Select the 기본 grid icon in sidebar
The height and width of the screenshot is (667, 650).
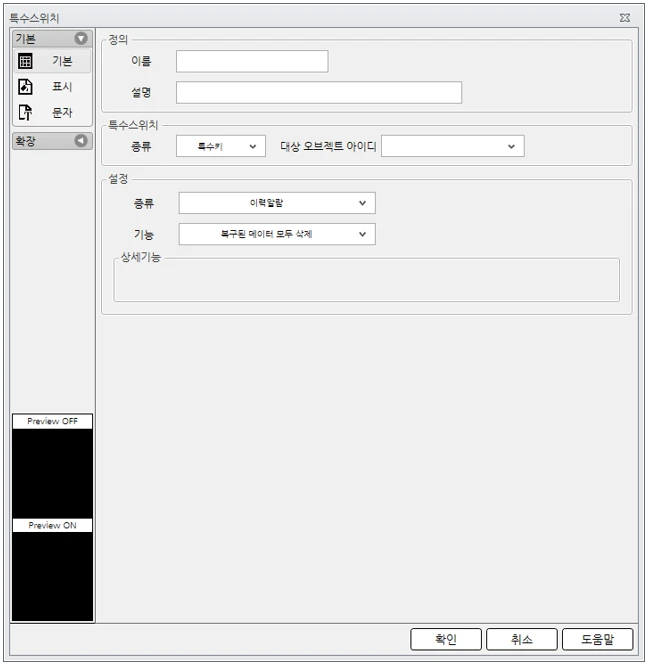26,61
